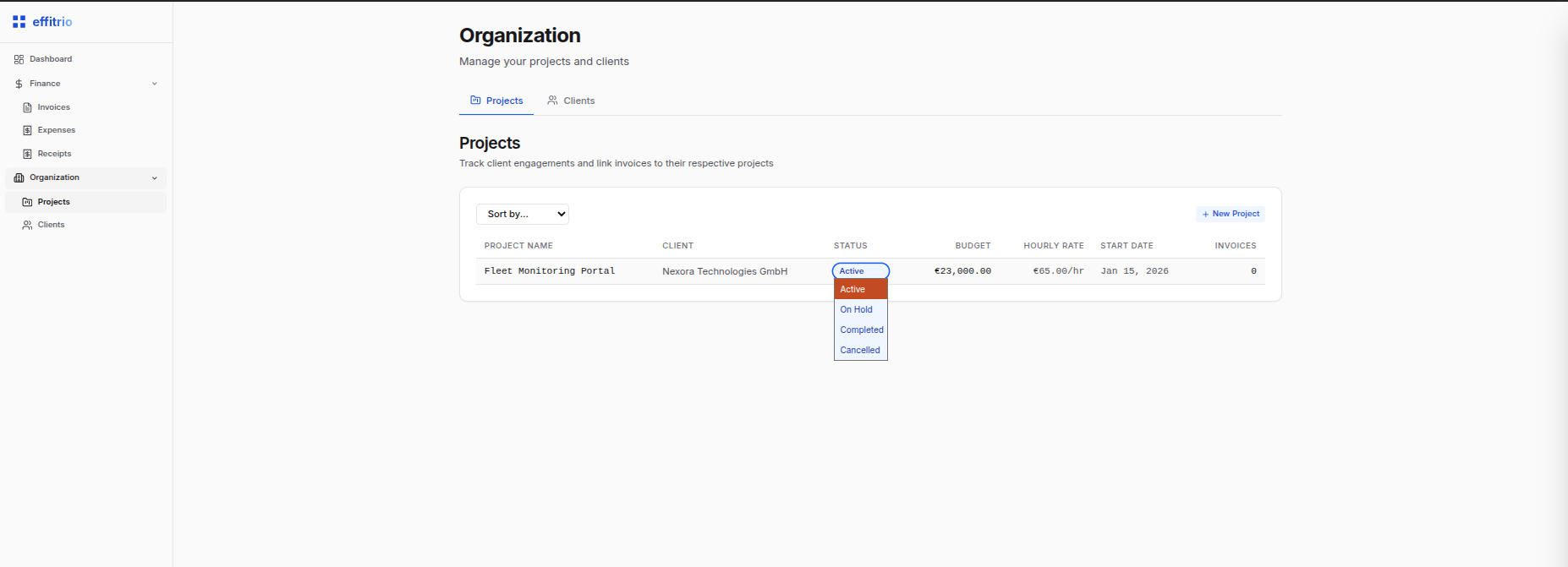1568x567 pixels.
Task: Open Dashboard from sidebar
Action: click(x=86, y=59)
